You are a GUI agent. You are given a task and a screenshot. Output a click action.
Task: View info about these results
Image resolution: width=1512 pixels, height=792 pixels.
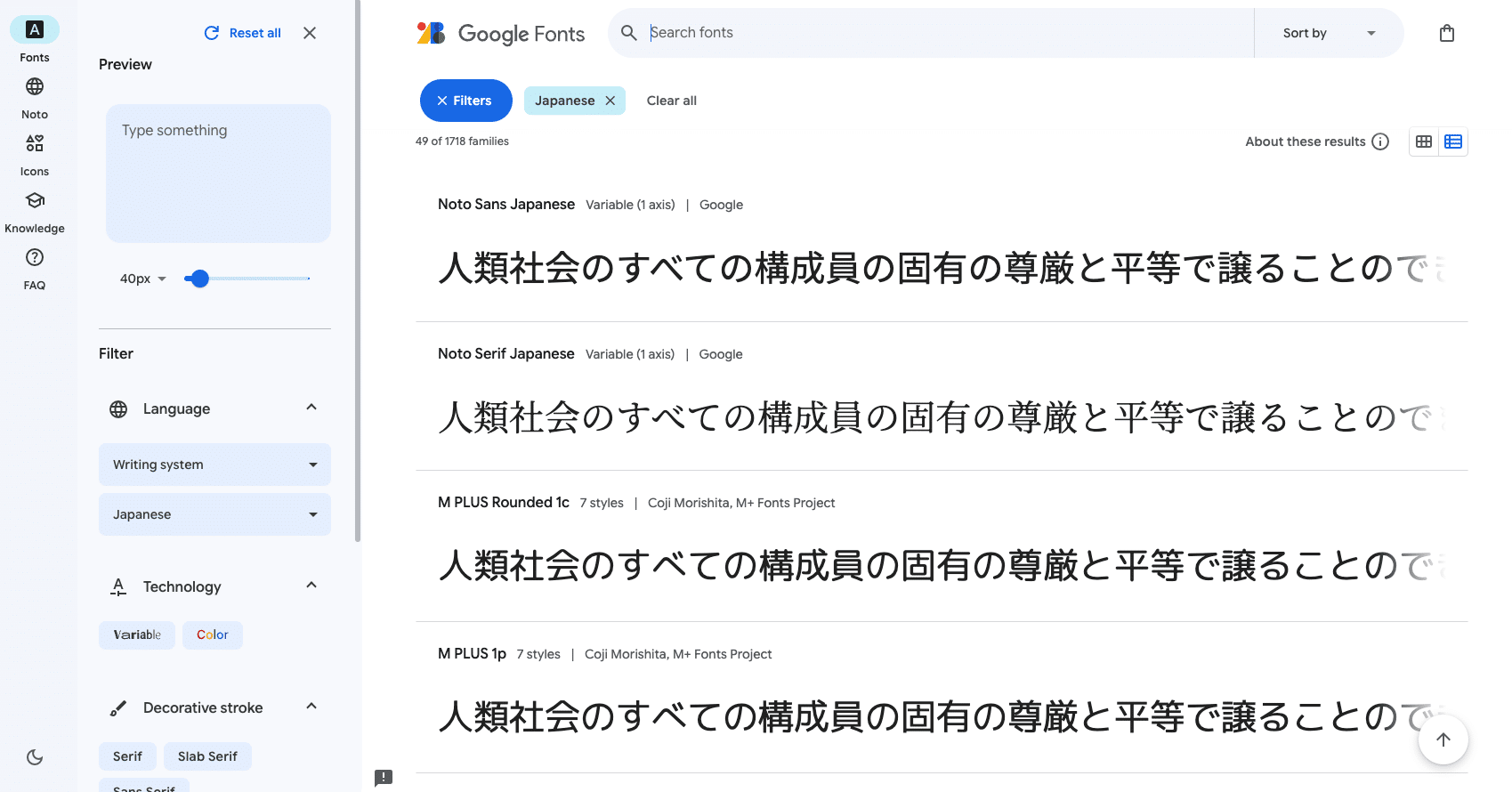1380,141
